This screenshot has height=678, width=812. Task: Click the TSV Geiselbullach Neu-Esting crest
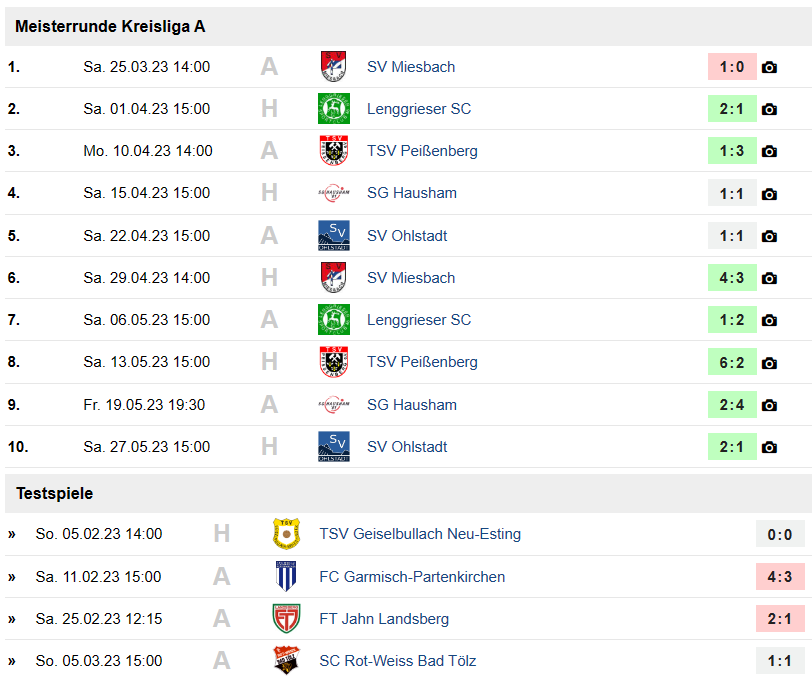click(286, 534)
